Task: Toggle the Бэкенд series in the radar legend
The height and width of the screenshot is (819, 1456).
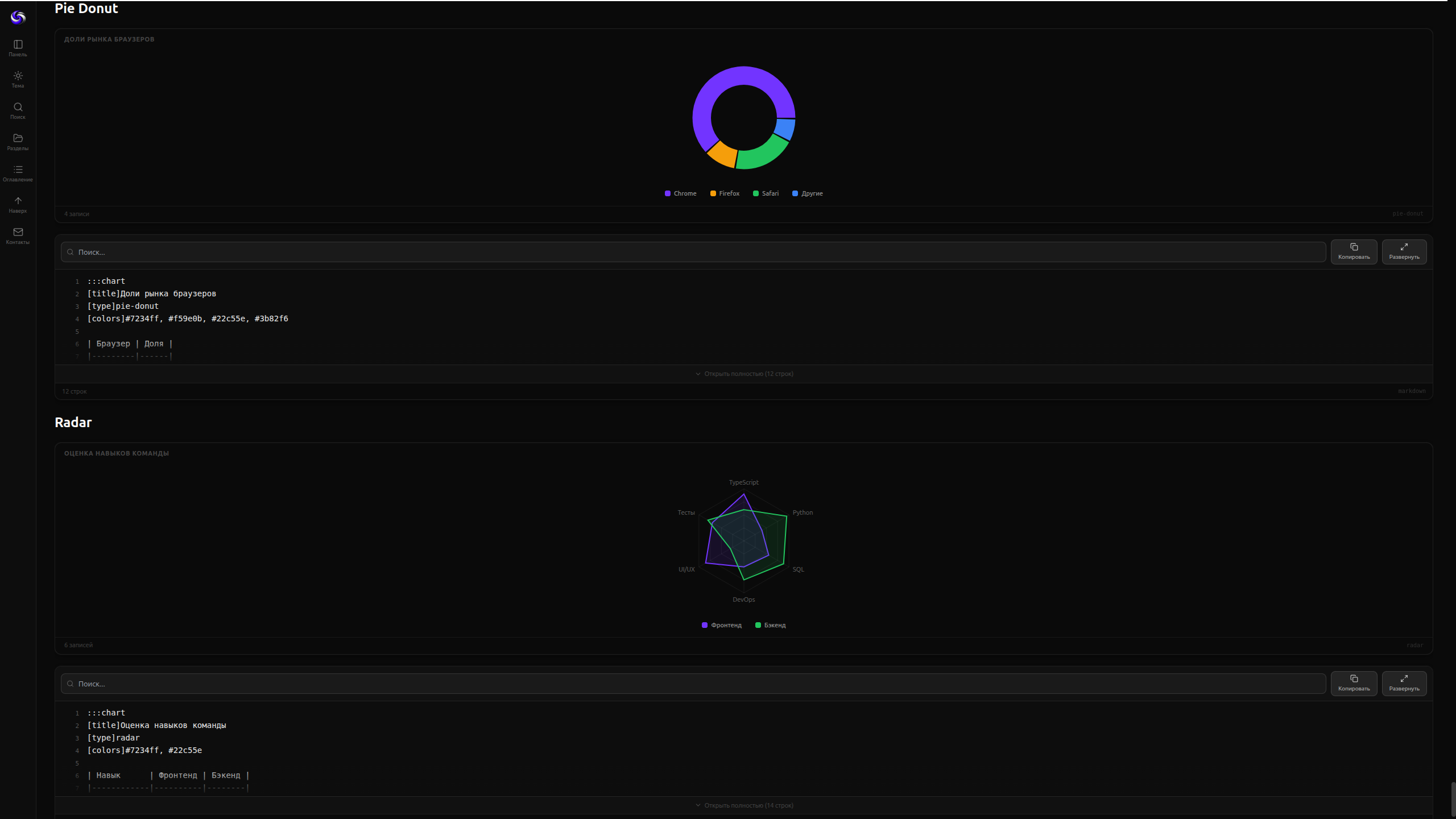Action: 770,624
